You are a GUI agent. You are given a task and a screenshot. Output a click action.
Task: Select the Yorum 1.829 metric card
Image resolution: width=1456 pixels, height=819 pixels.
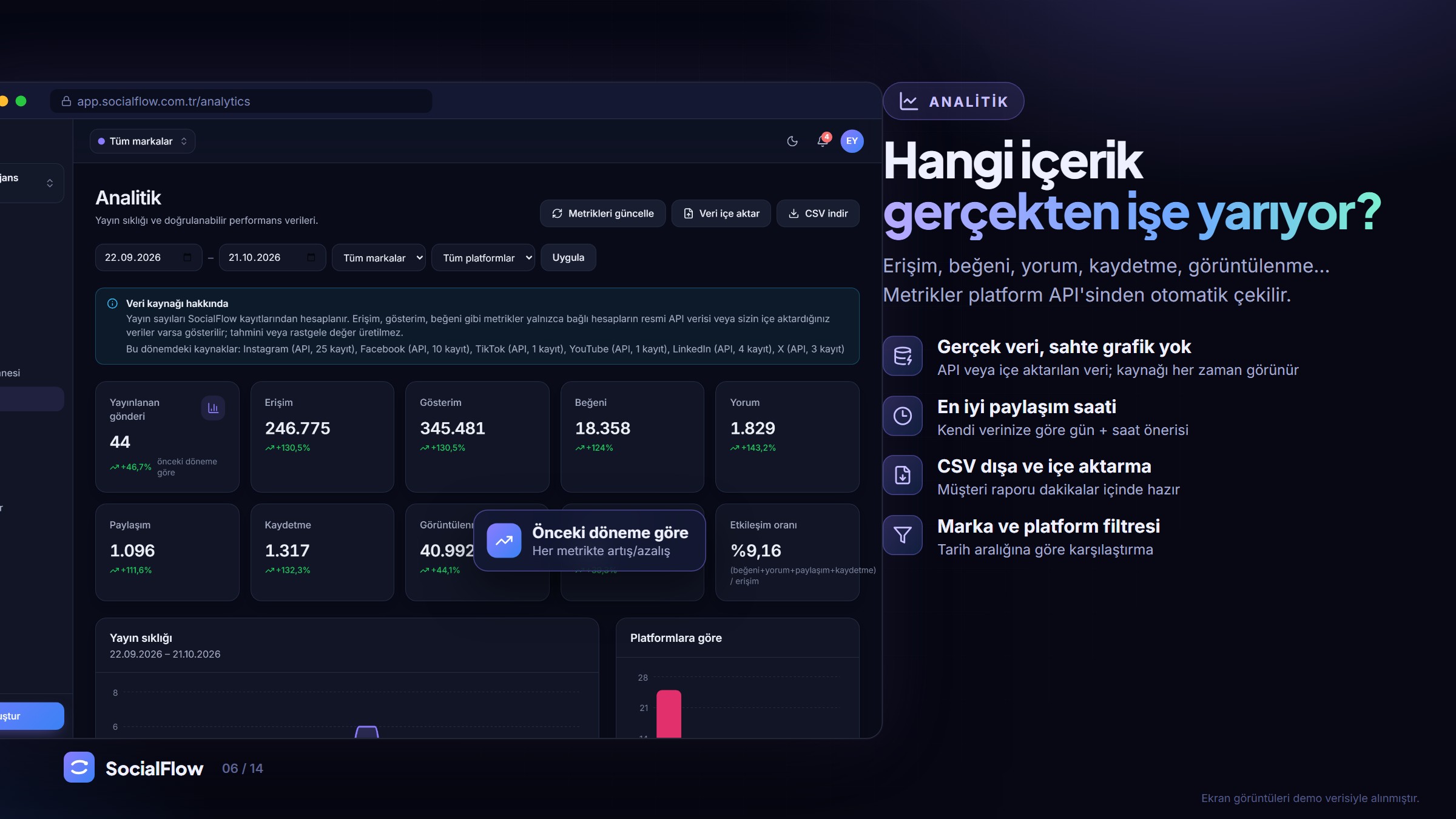pyautogui.click(x=787, y=437)
